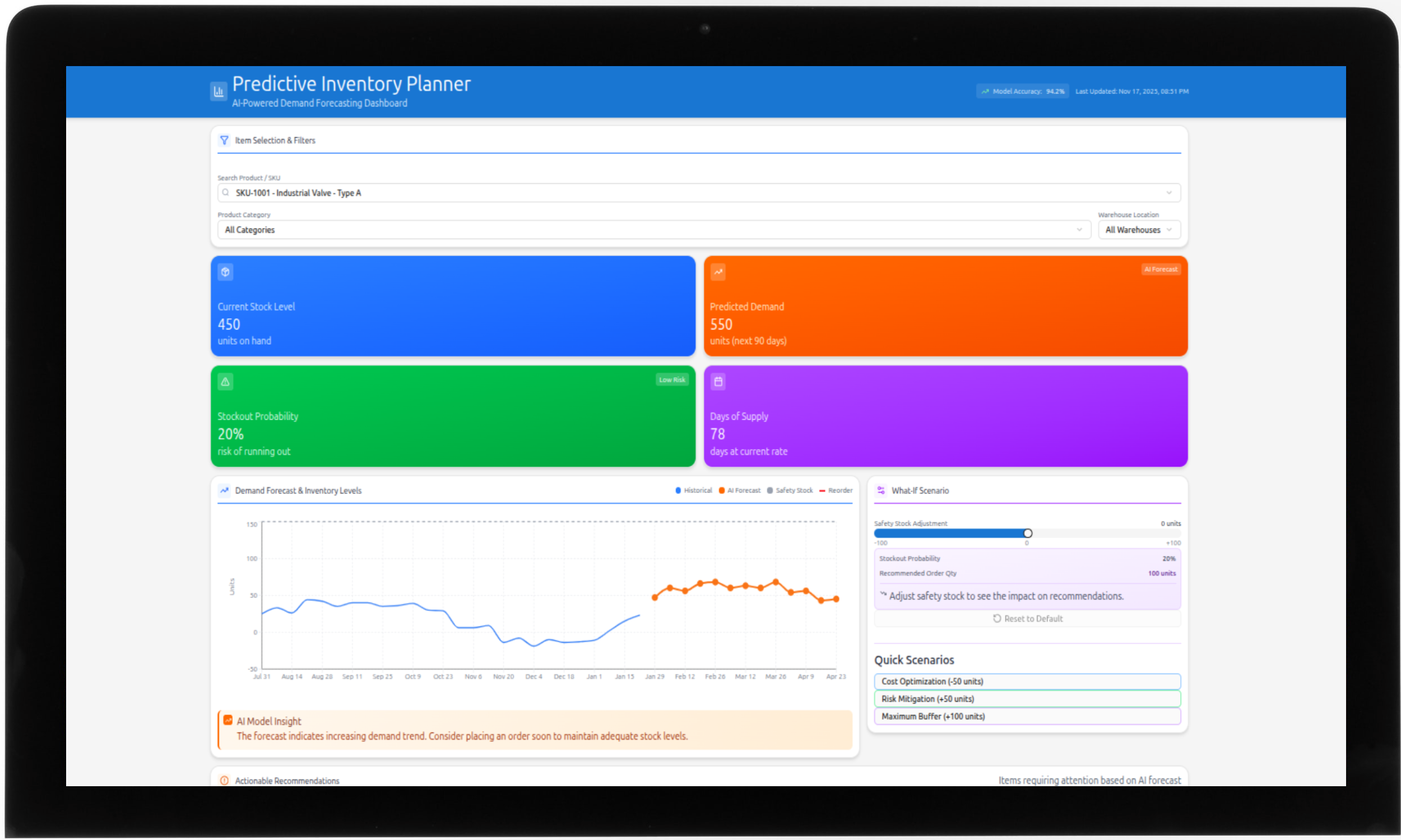
Task: Click the Safety Stock Adjustment slider handle
Action: [1027, 533]
